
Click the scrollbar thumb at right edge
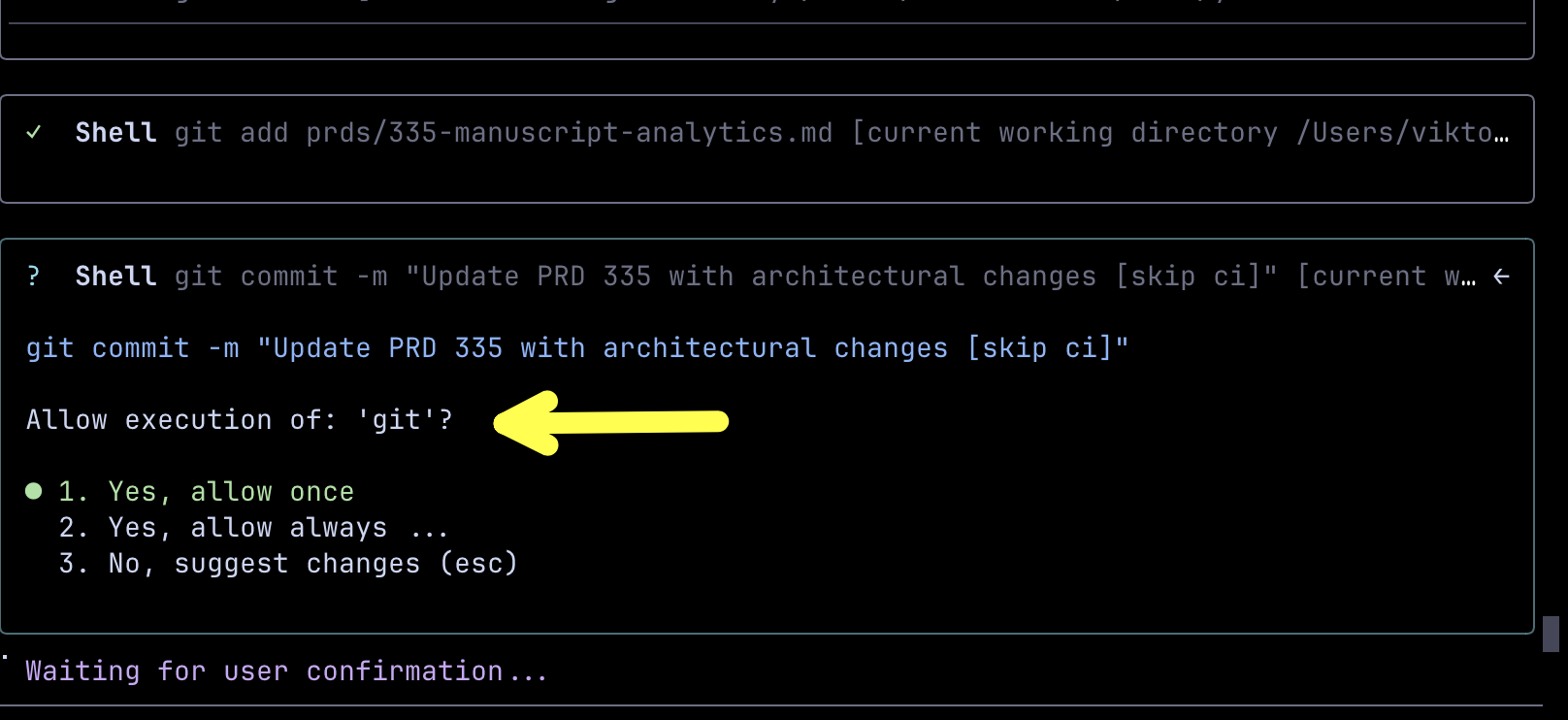tap(1551, 635)
